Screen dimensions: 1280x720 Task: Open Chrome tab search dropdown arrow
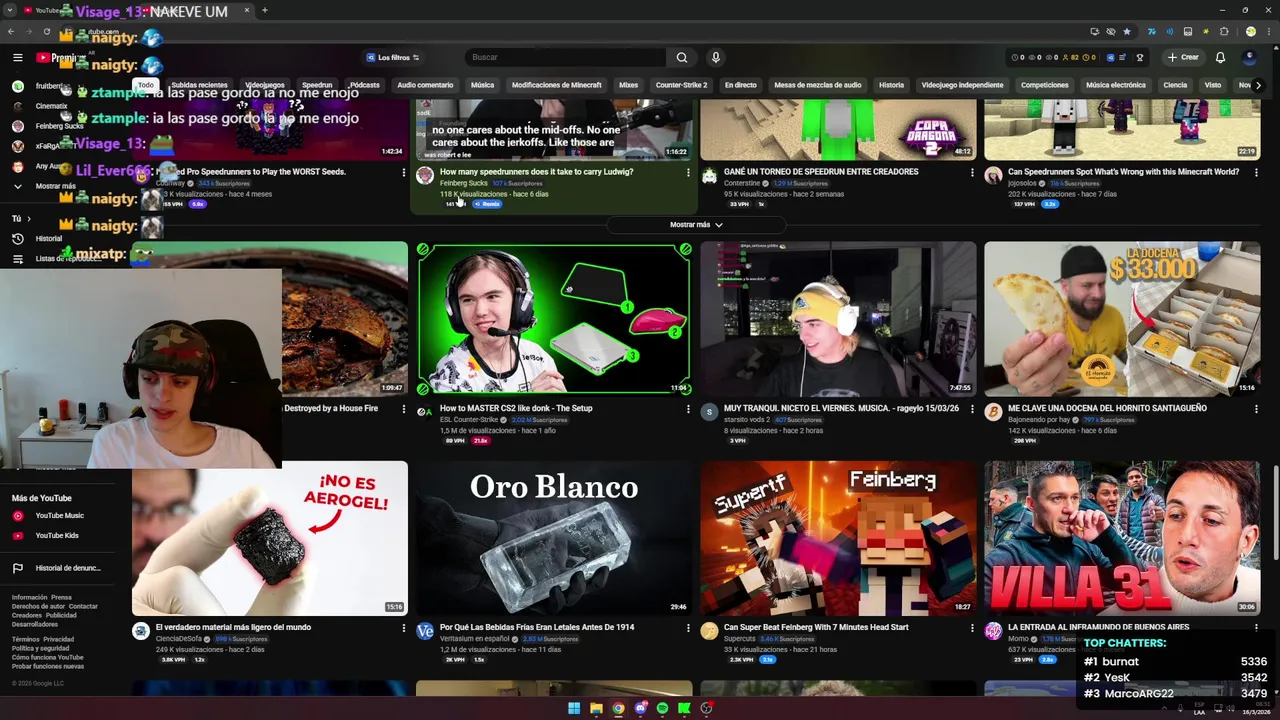click(x=11, y=10)
